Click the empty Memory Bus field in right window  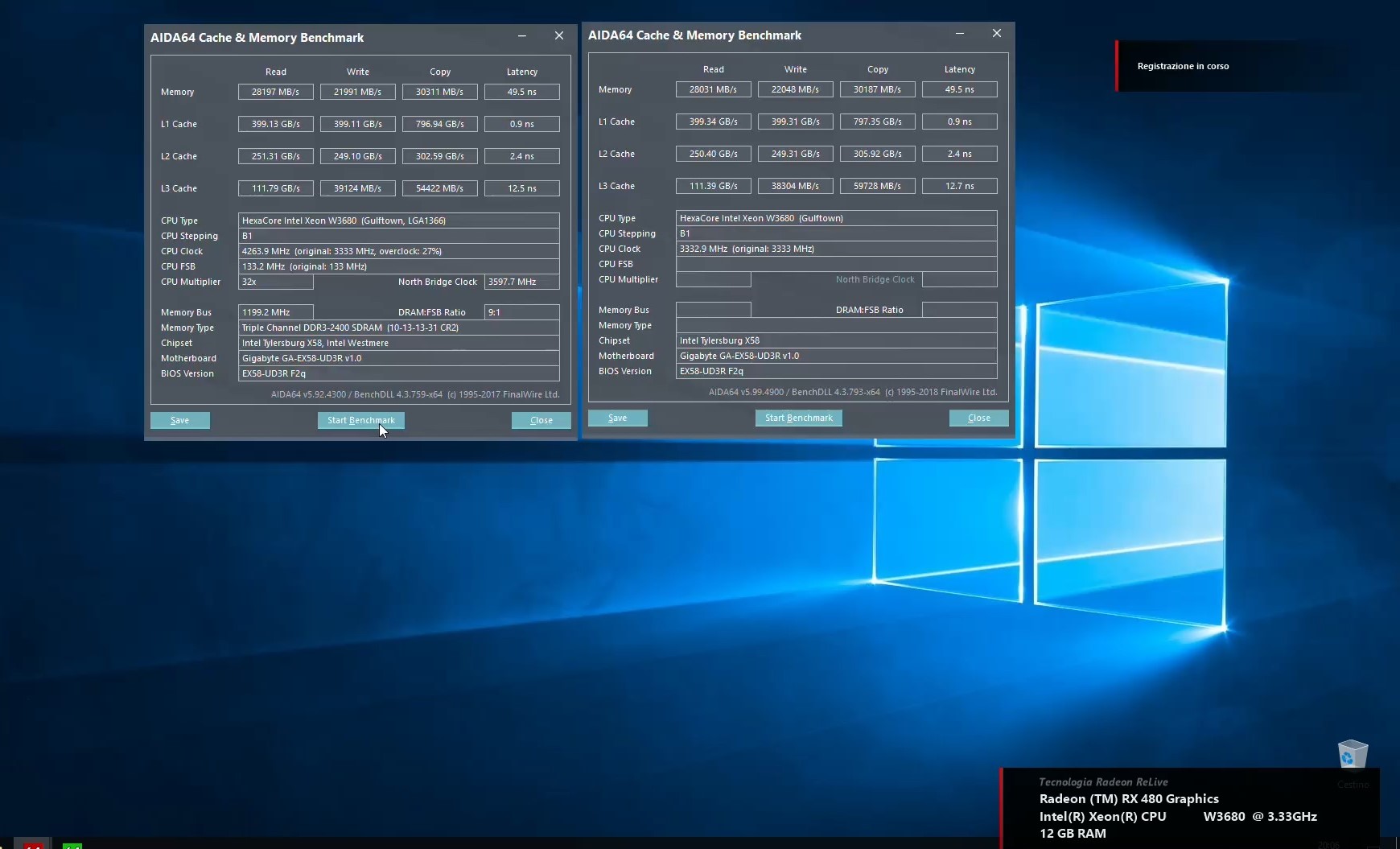click(714, 310)
